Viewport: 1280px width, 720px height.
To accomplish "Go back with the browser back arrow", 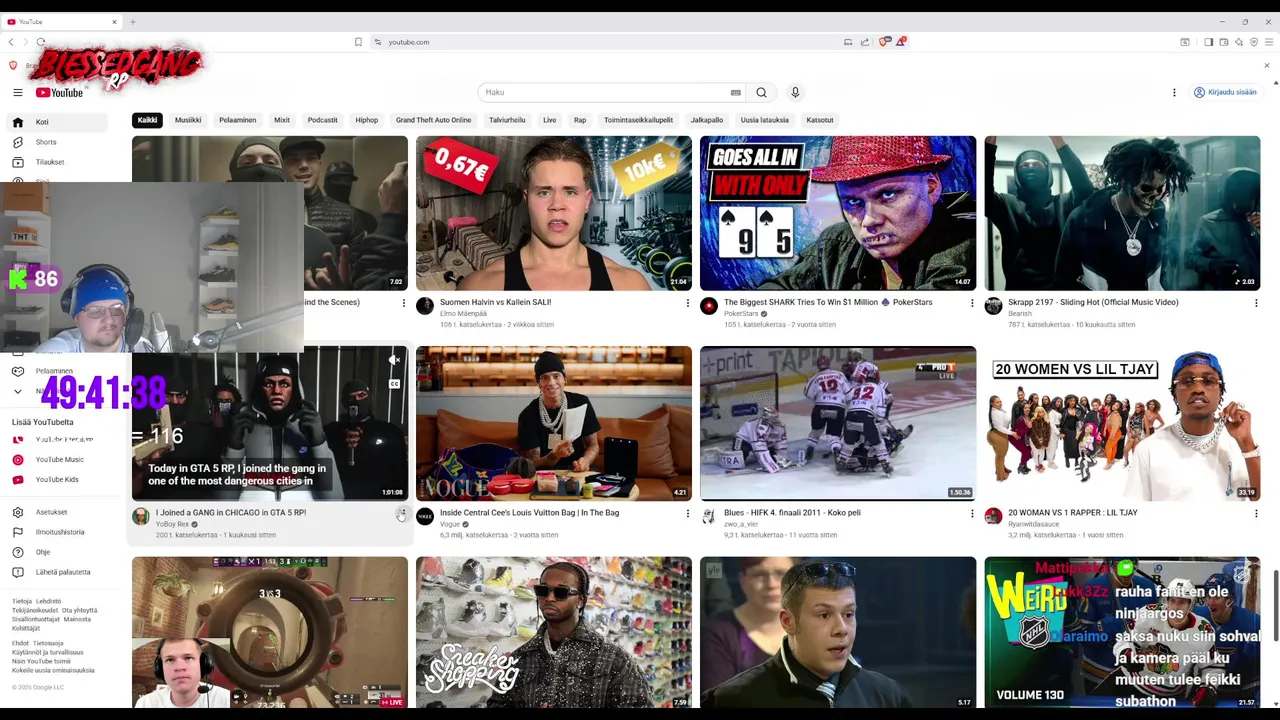I will (11, 42).
